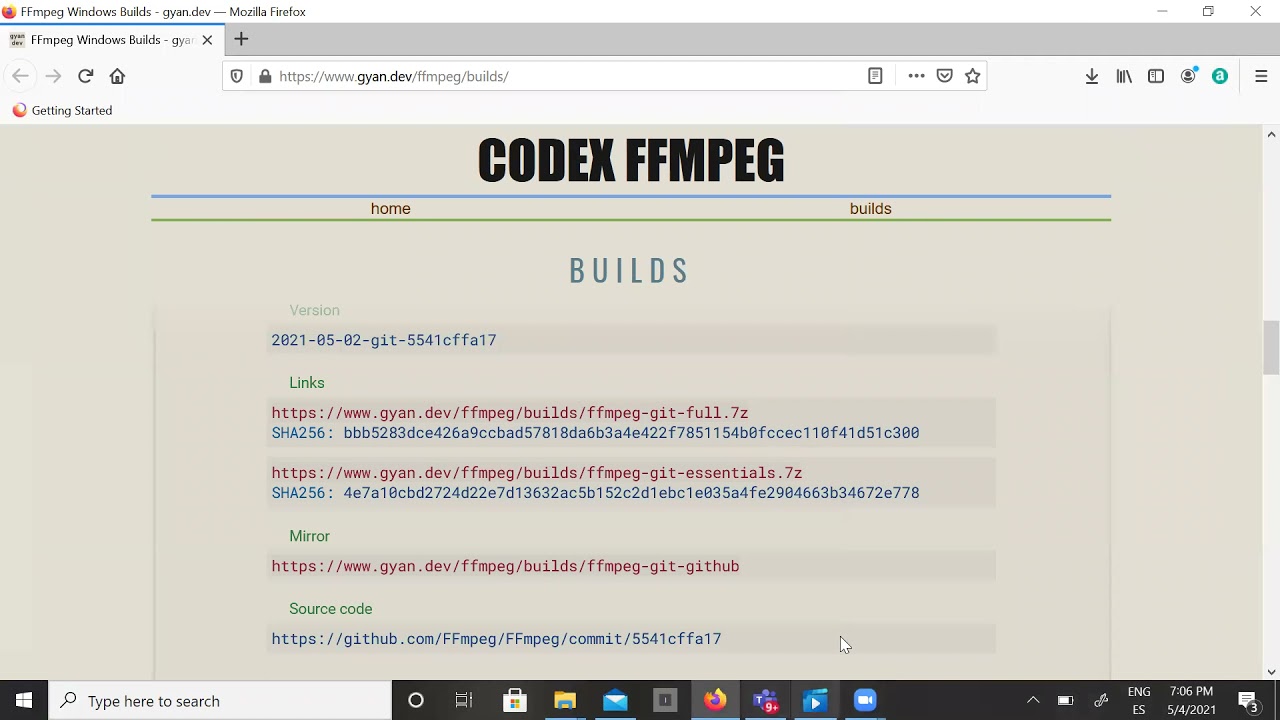Reload the current page

86,76
